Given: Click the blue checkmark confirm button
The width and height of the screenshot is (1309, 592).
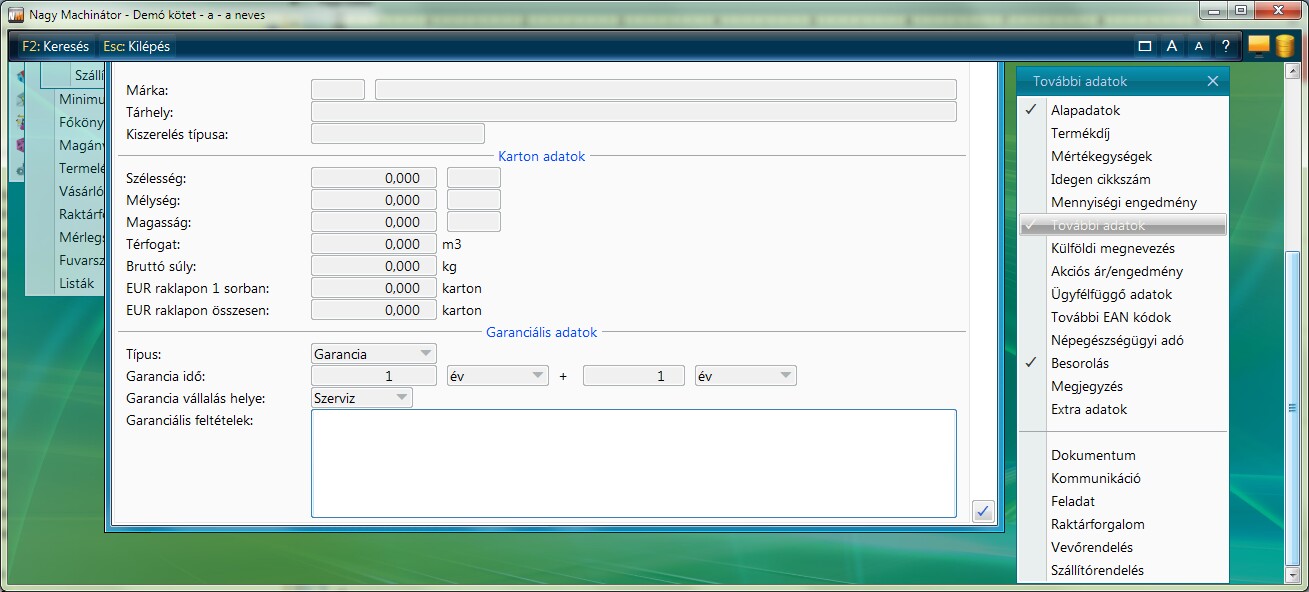Looking at the screenshot, I should 983,511.
